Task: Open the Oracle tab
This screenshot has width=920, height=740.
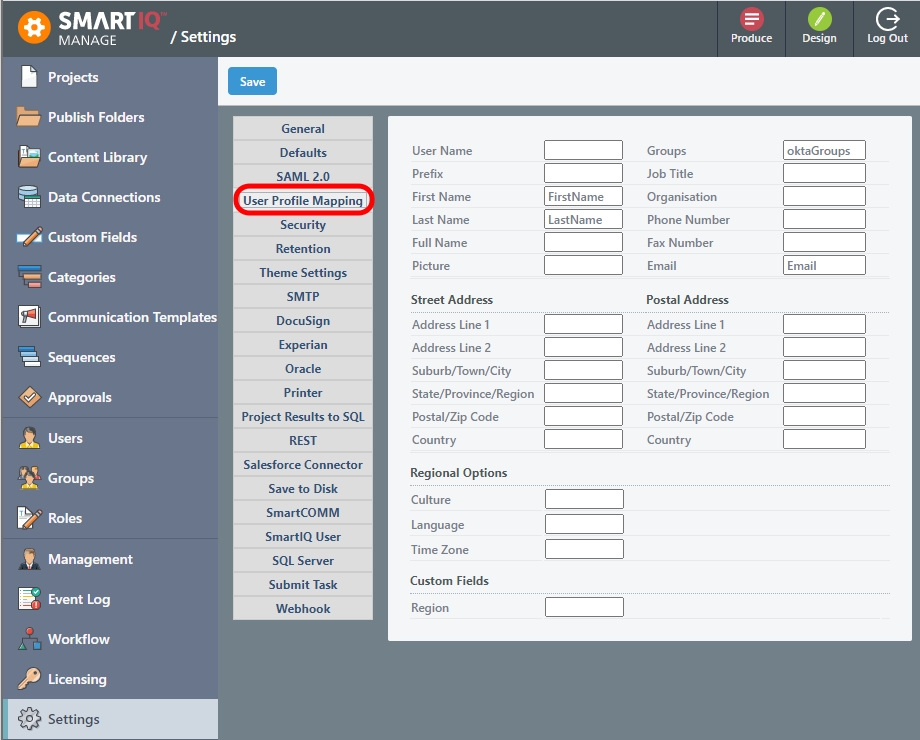Action: tap(303, 369)
